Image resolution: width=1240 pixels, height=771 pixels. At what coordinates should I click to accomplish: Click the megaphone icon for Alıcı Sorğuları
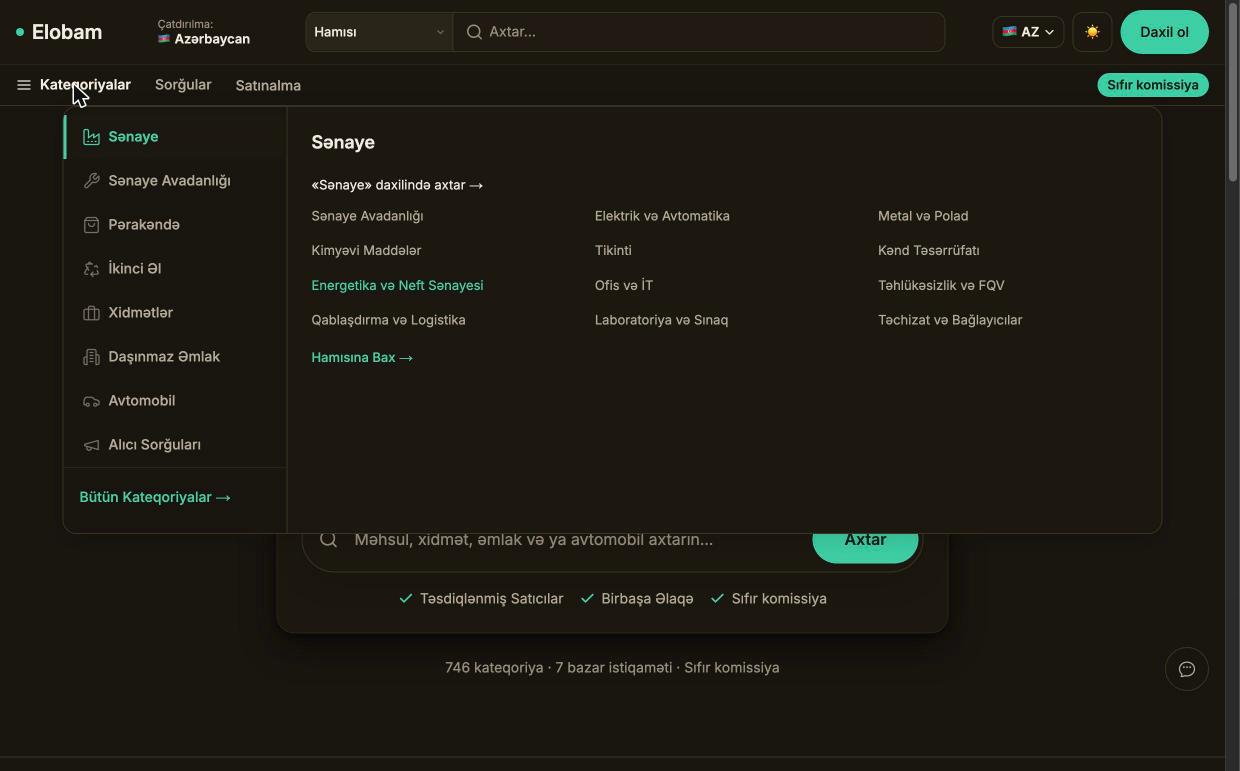pyautogui.click(x=91, y=445)
